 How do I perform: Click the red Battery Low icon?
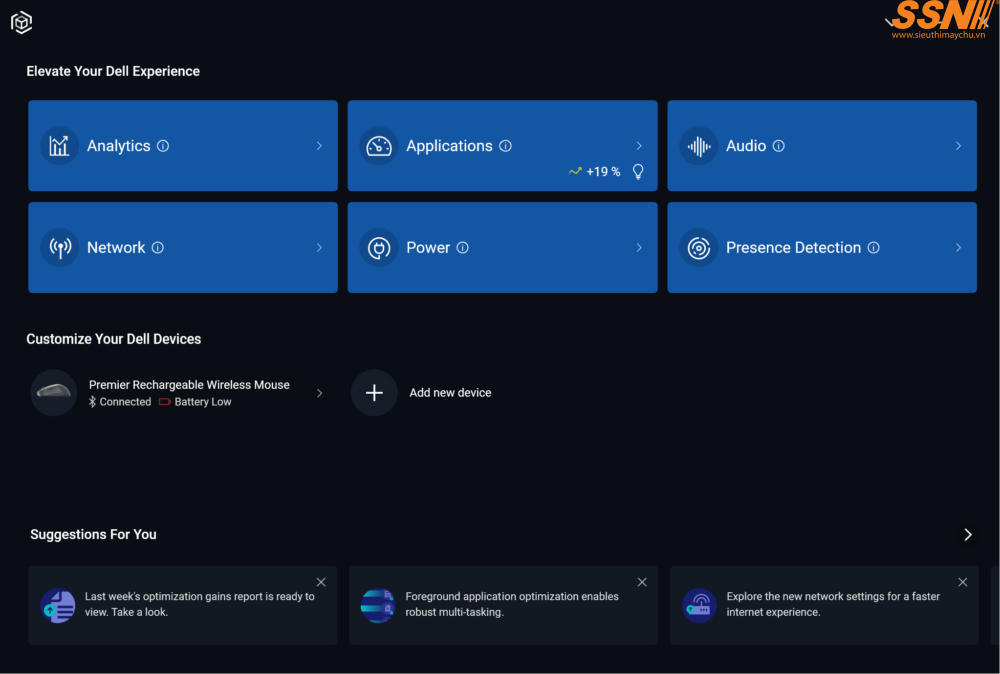(165, 402)
